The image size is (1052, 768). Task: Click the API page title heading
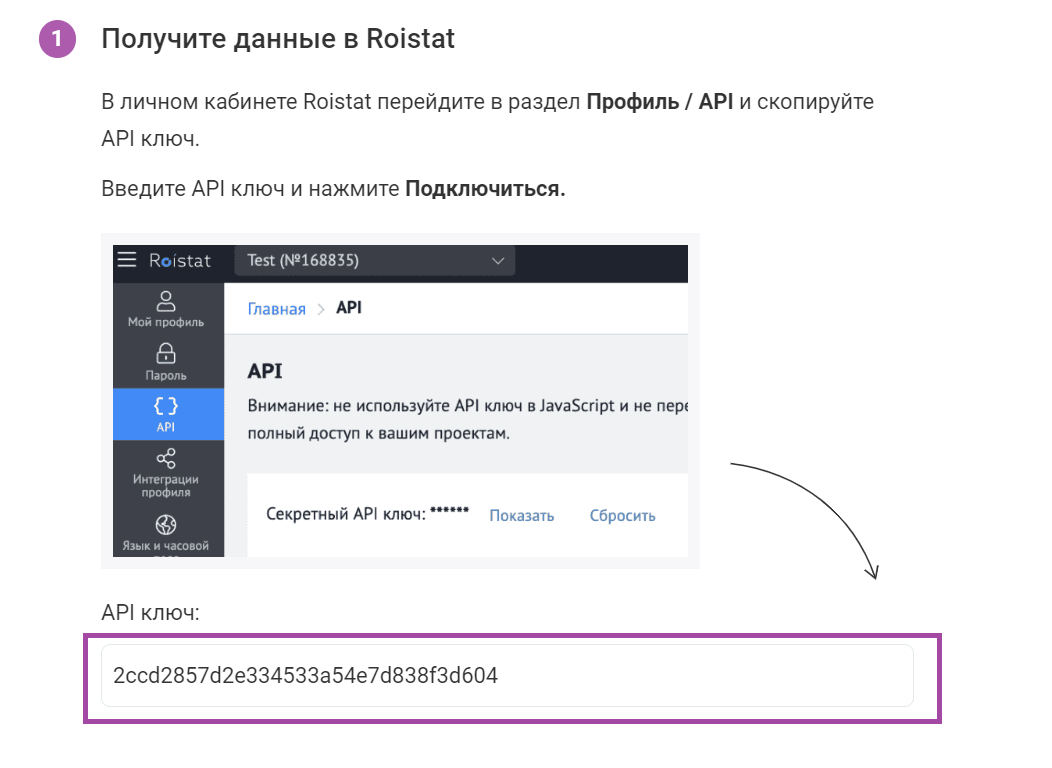[x=265, y=371]
